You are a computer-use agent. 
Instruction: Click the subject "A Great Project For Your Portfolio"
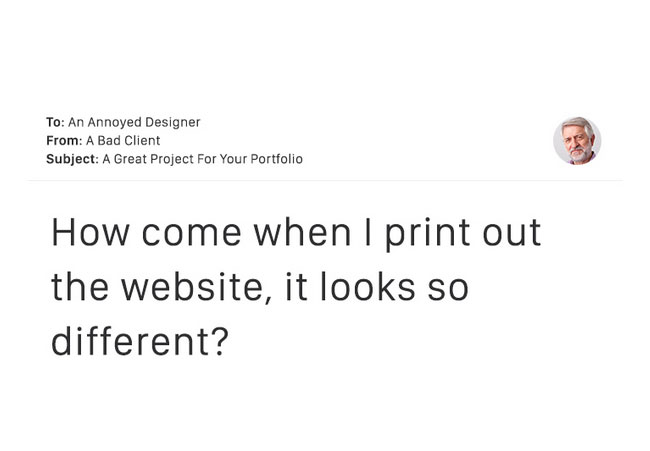click(x=202, y=159)
